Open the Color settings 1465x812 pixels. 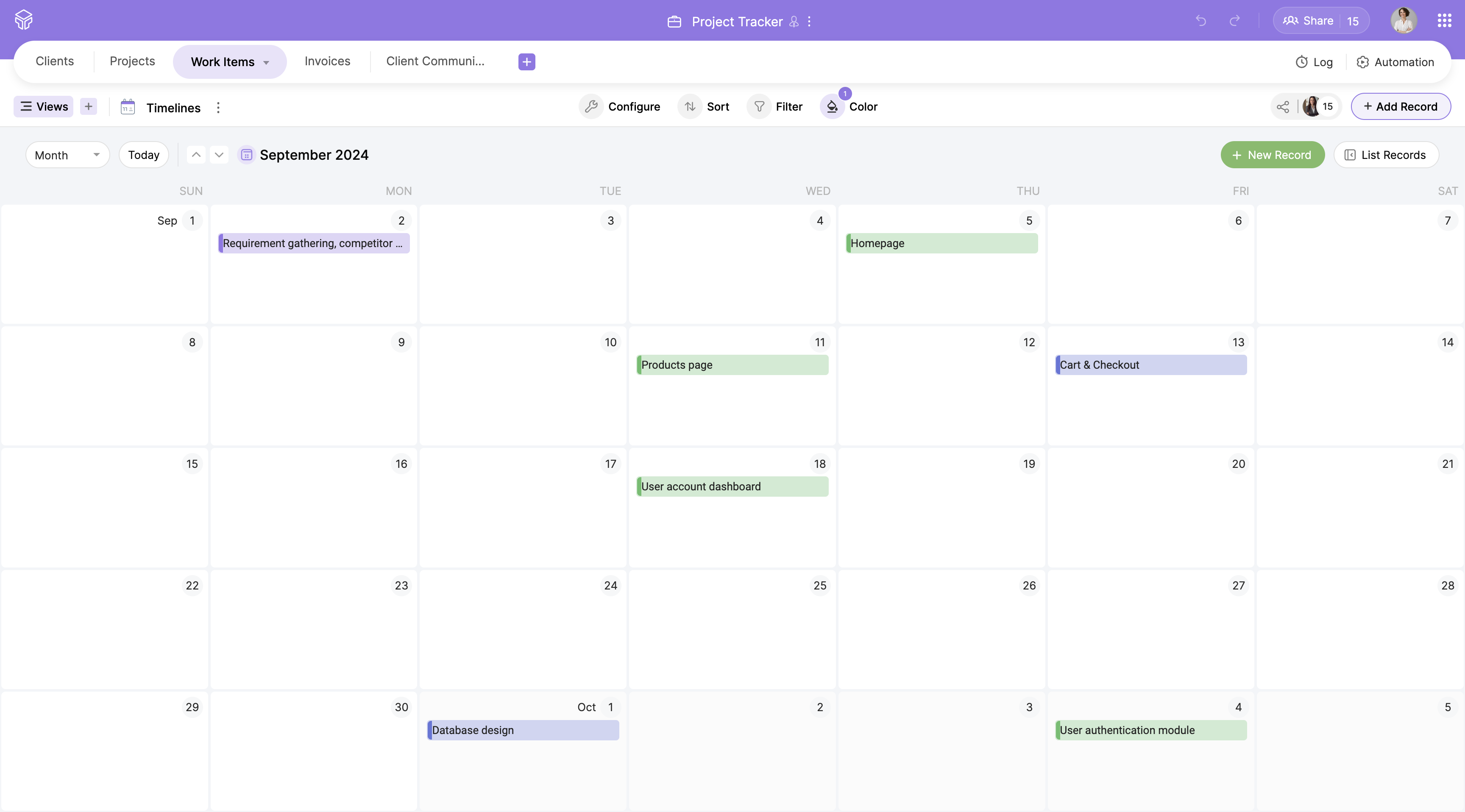849,106
